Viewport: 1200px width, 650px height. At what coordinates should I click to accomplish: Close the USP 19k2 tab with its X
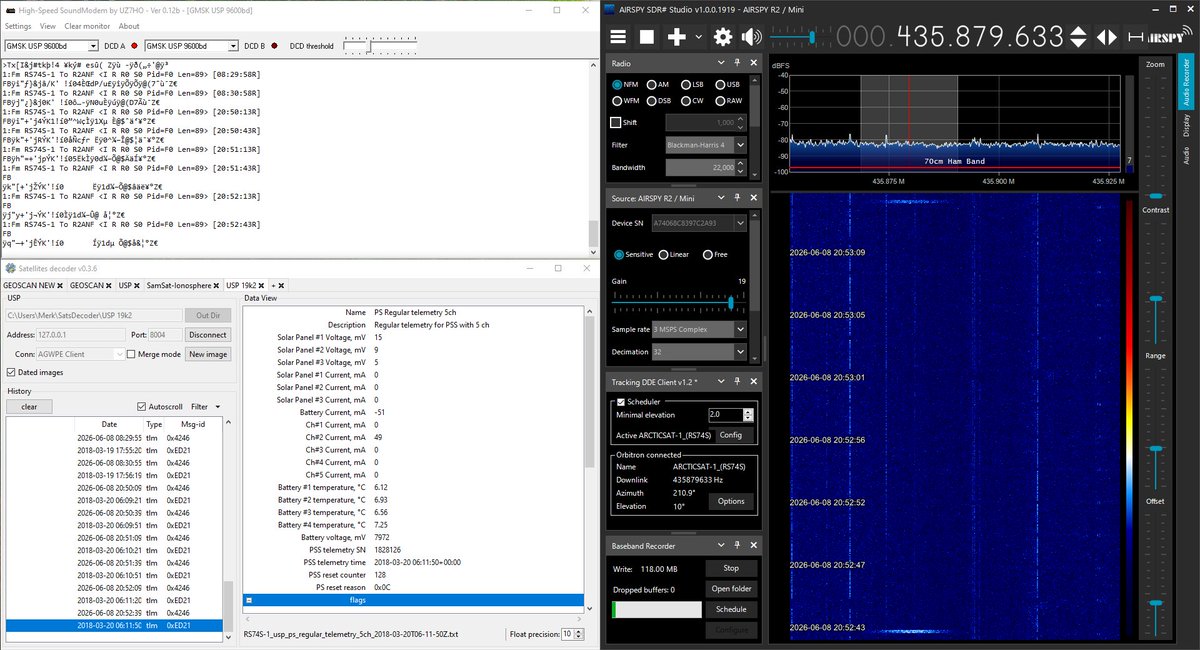pos(263,286)
